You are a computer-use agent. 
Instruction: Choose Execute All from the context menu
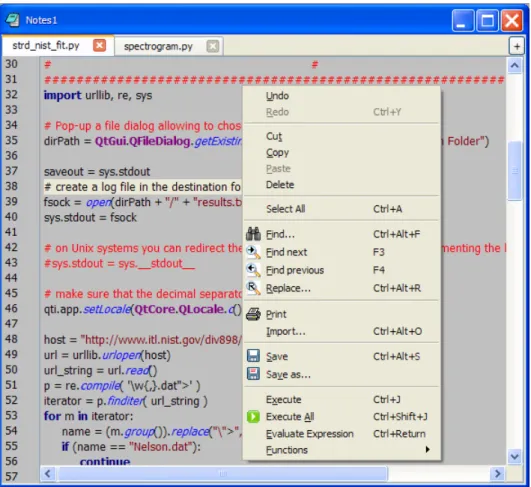coord(342,417)
